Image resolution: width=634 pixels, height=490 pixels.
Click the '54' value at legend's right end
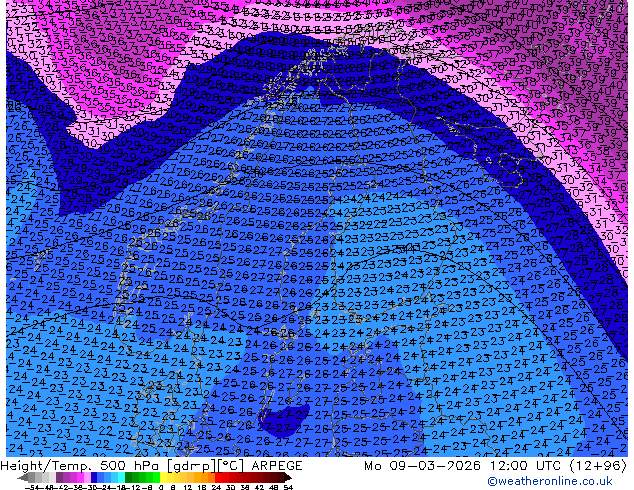[287, 488]
